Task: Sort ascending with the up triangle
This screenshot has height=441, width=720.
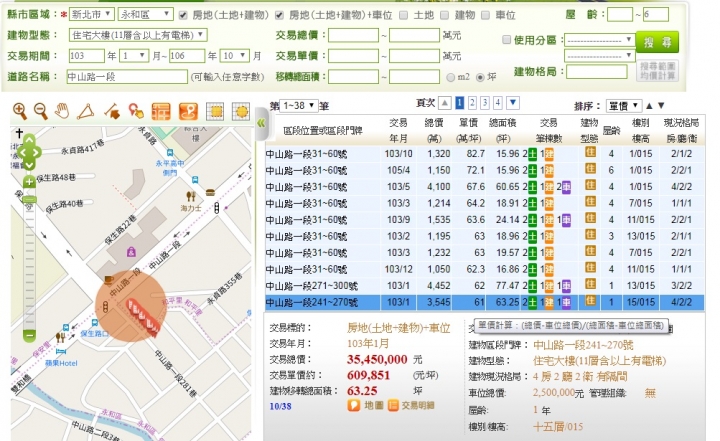Action: [x=649, y=106]
